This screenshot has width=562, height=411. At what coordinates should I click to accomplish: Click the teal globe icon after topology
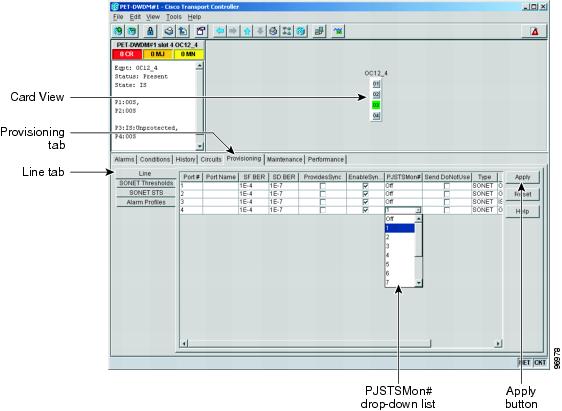301,32
